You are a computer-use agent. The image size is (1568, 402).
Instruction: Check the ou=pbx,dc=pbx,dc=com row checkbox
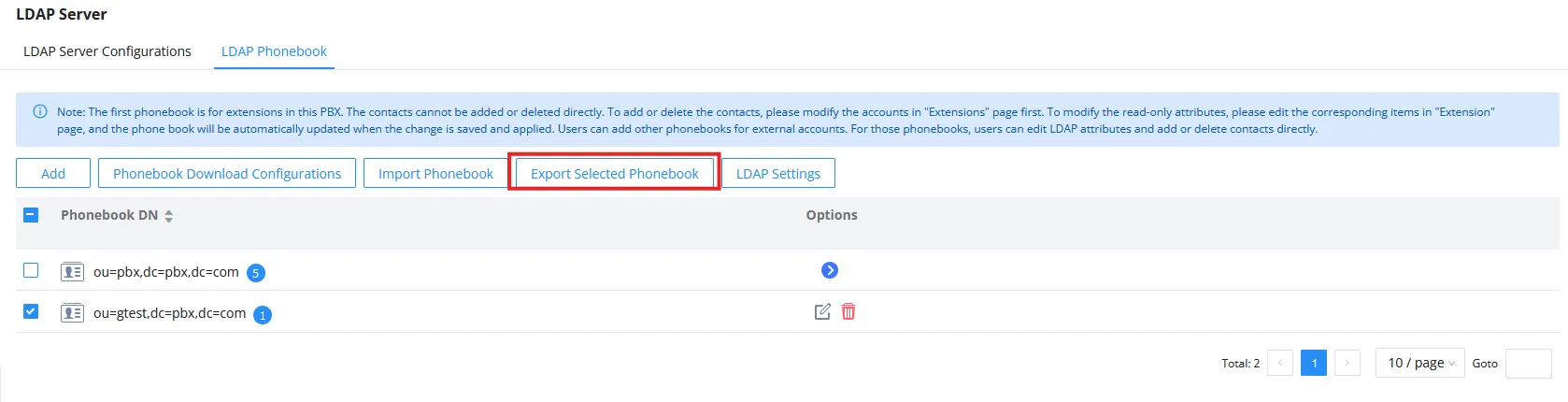31,270
